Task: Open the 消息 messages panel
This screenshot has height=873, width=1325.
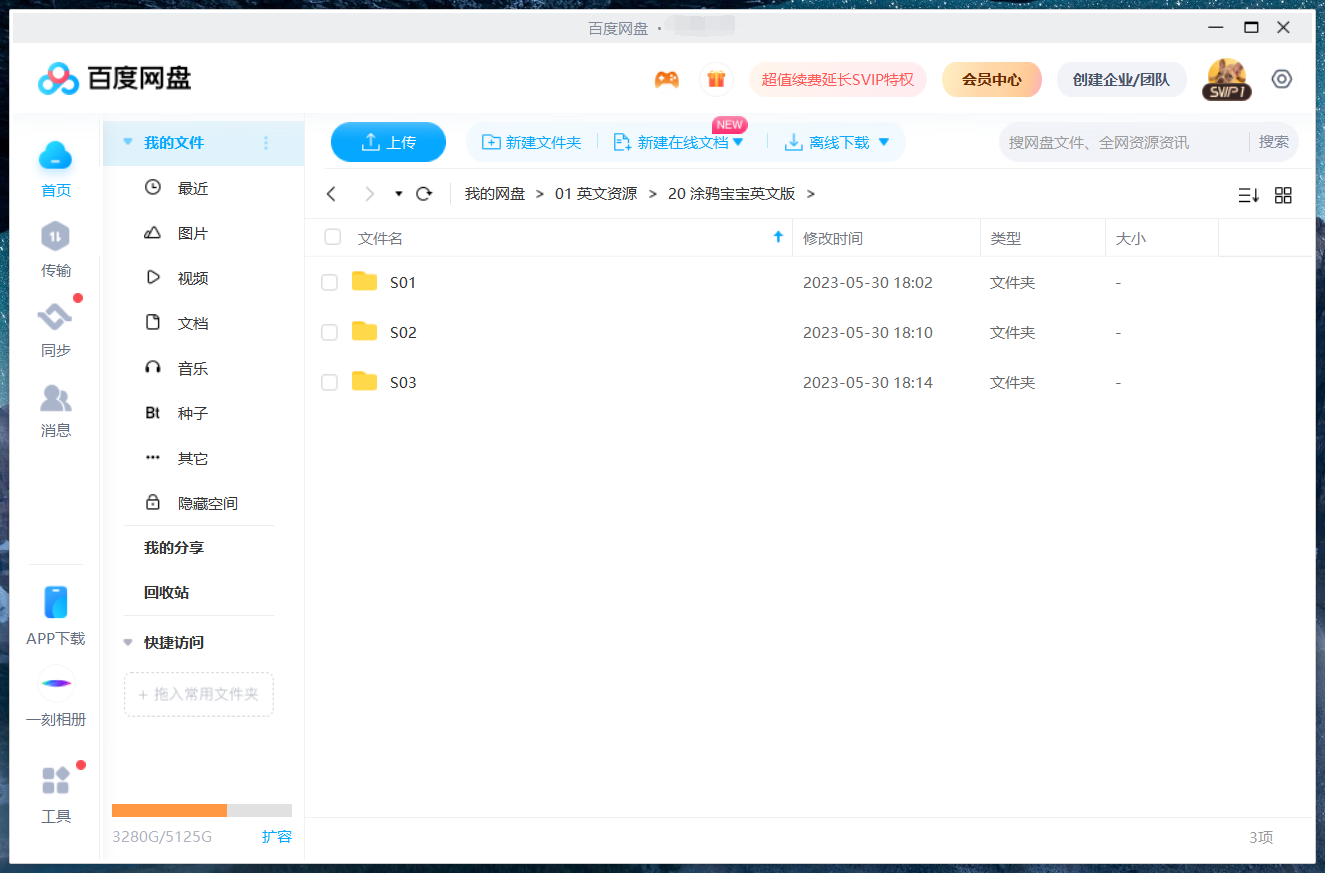Action: tap(55, 410)
